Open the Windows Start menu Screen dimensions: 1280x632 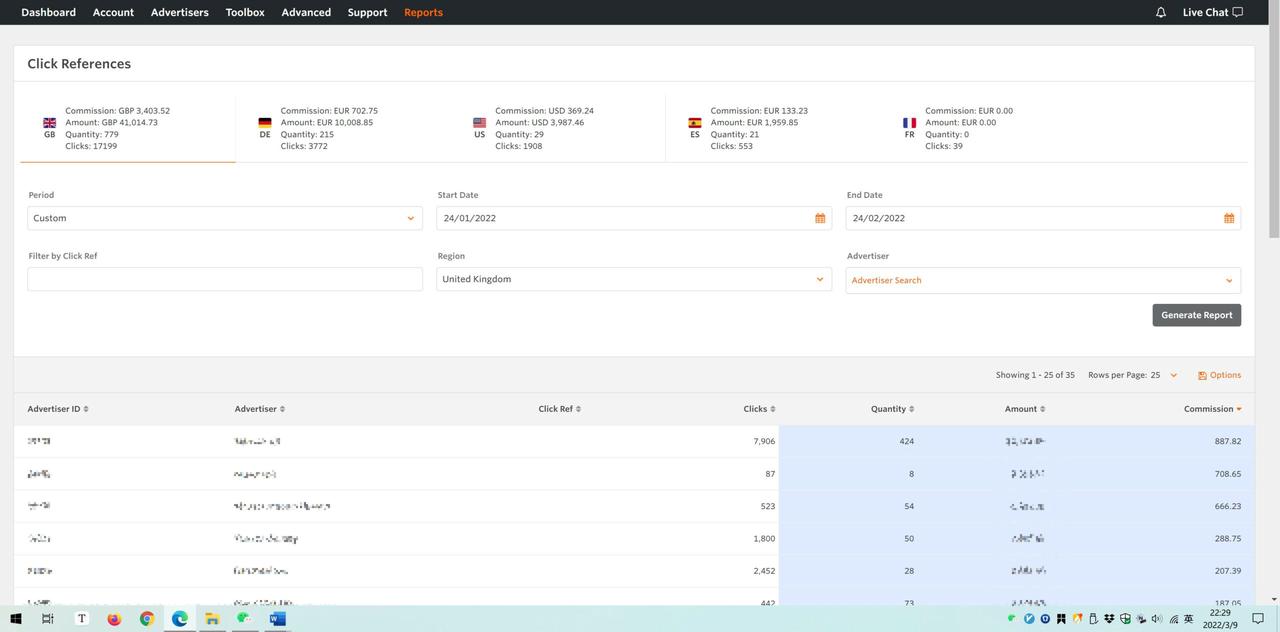(x=16, y=619)
